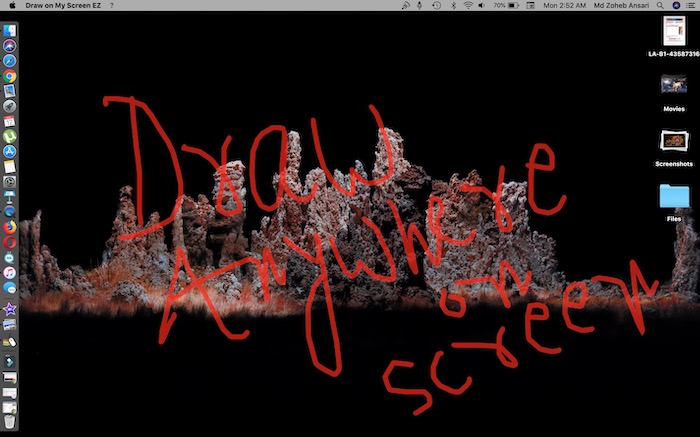Toggle the Wi-Fi status menu

468,6
